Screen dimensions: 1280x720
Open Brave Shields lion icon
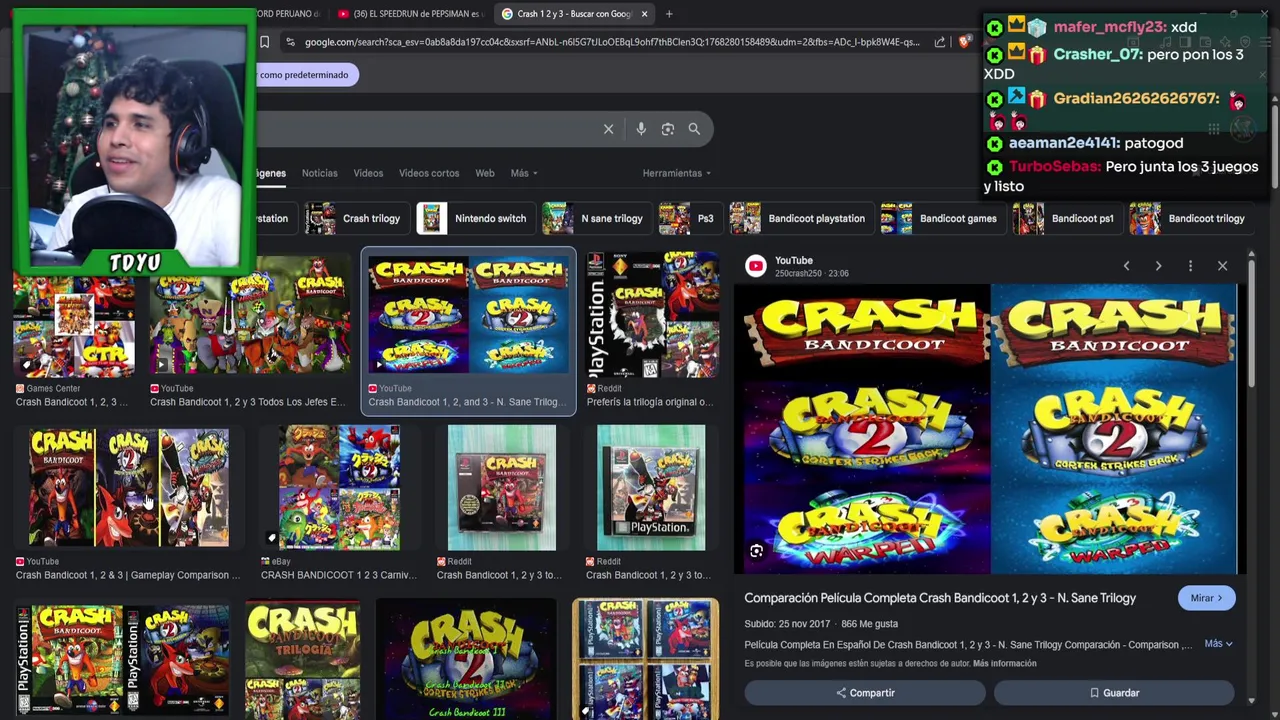(x=964, y=42)
